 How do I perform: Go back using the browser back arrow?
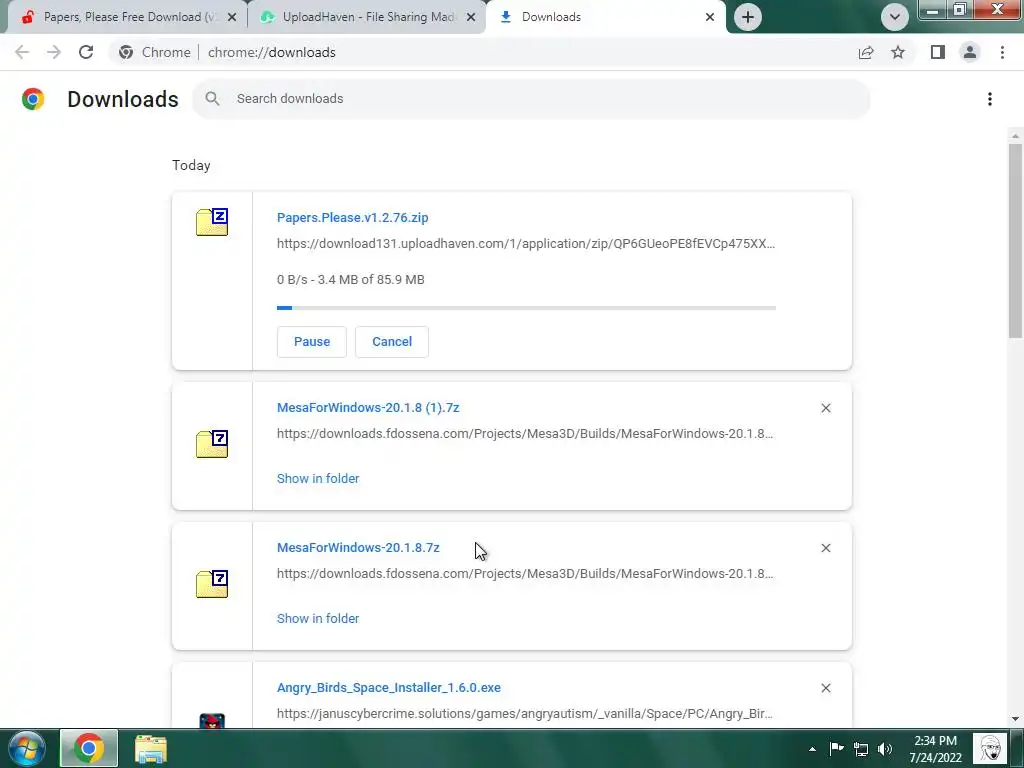tap(22, 52)
